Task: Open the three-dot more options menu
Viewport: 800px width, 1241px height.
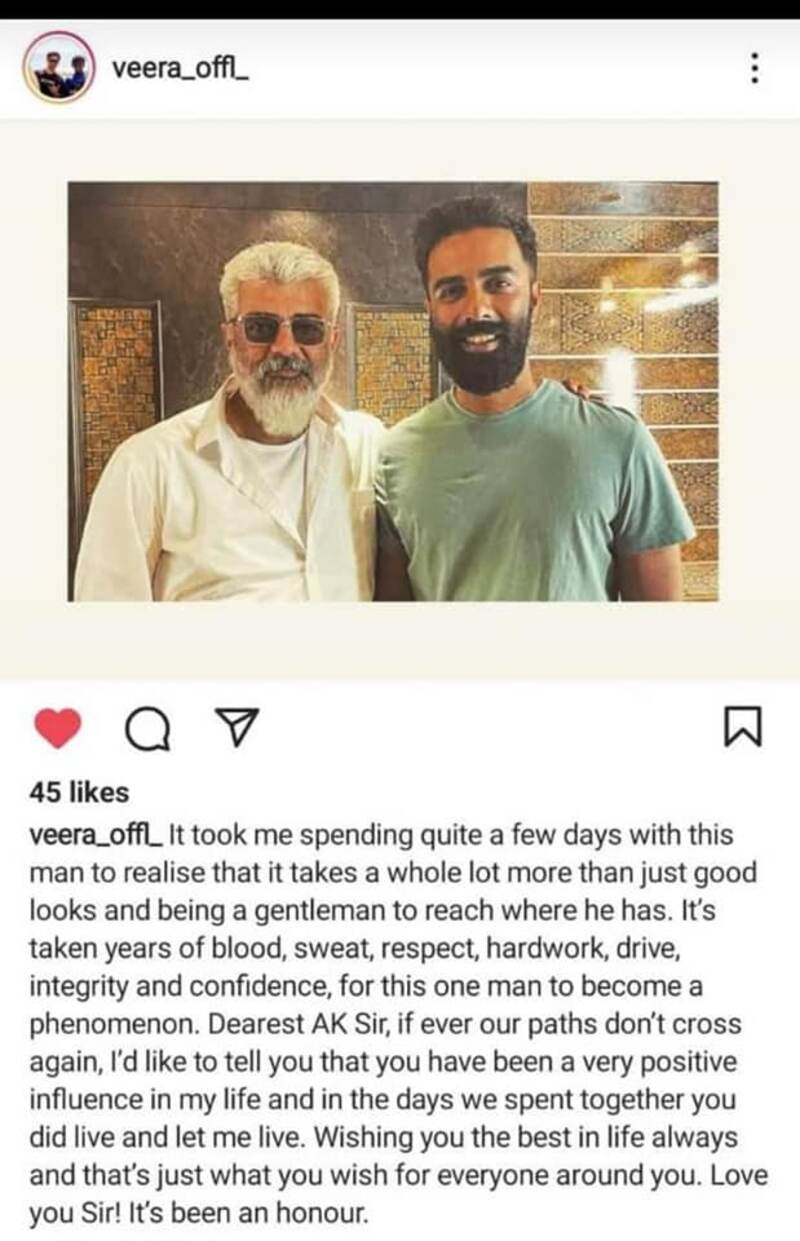Action: [754, 68]
